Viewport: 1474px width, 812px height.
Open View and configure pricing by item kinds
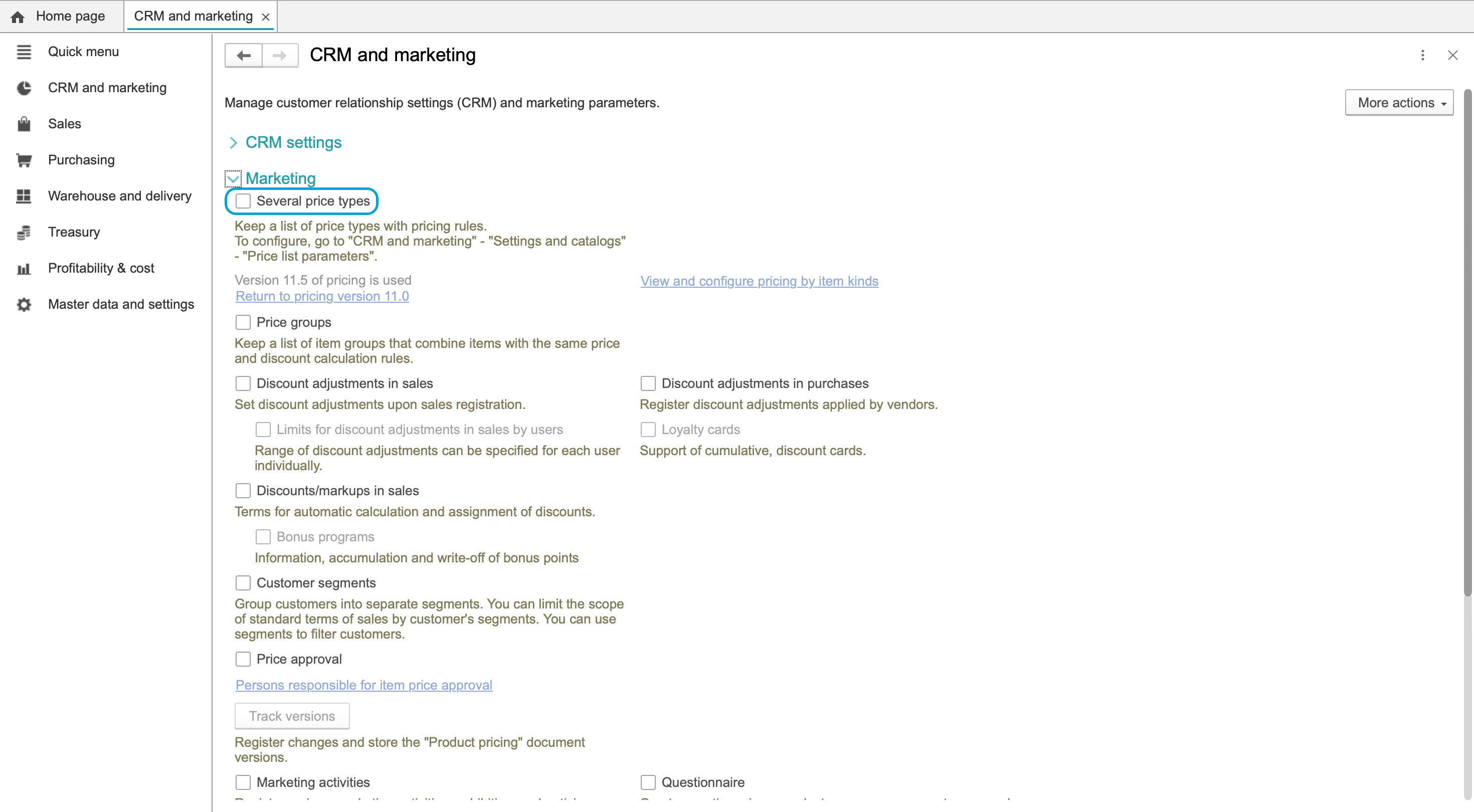coord(760,281)
